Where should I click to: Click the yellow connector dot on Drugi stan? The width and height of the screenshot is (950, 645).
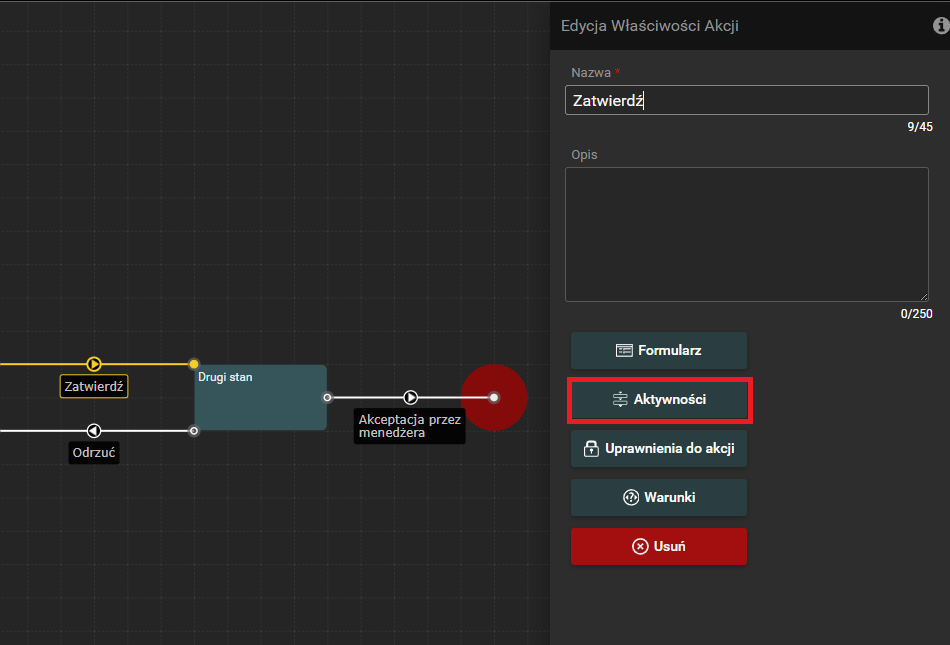194,364
